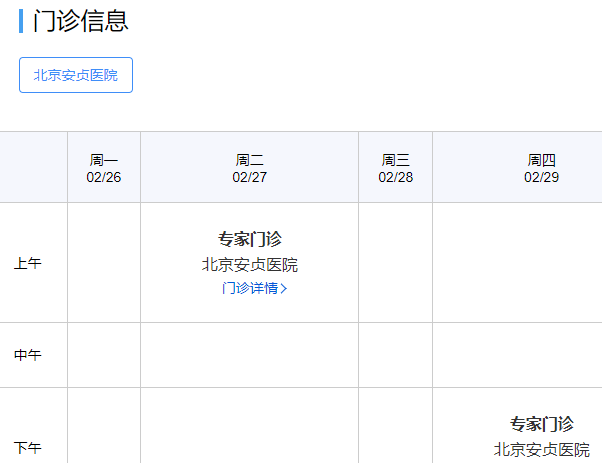Select the 周二 02/27 column header
Viewport: 602px width, 463px height.
pyautogui.click(x=250, y=168)
